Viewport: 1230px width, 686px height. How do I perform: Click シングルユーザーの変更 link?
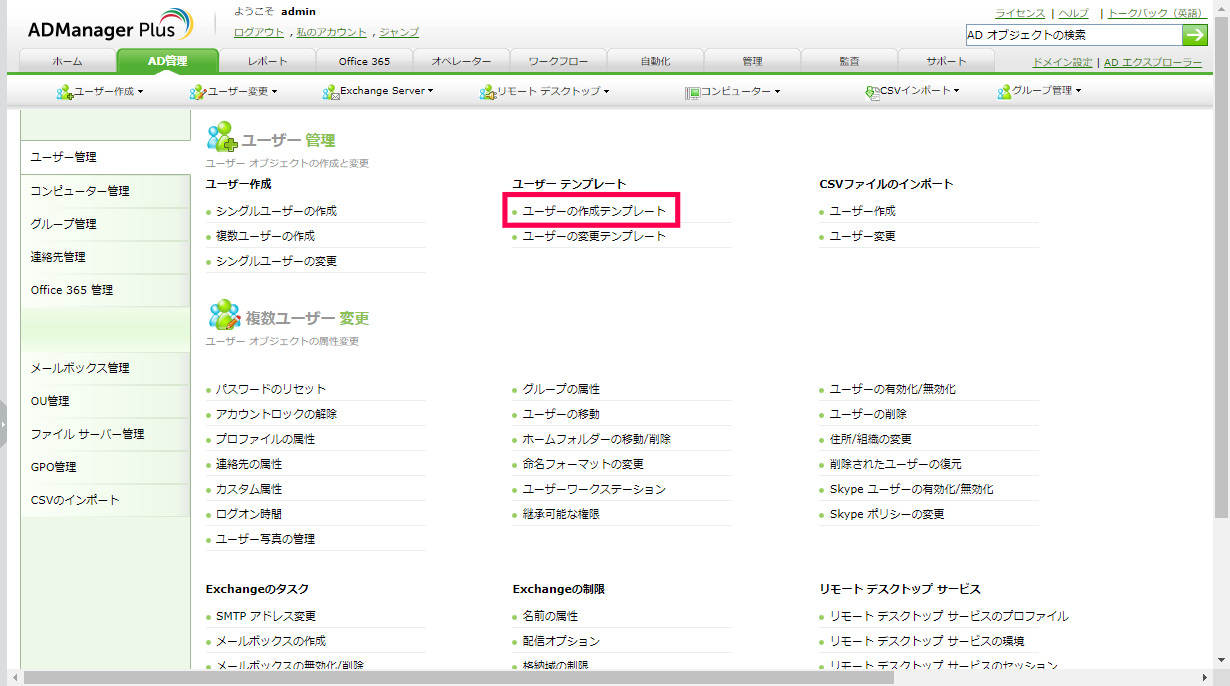[x=276, y=261]
